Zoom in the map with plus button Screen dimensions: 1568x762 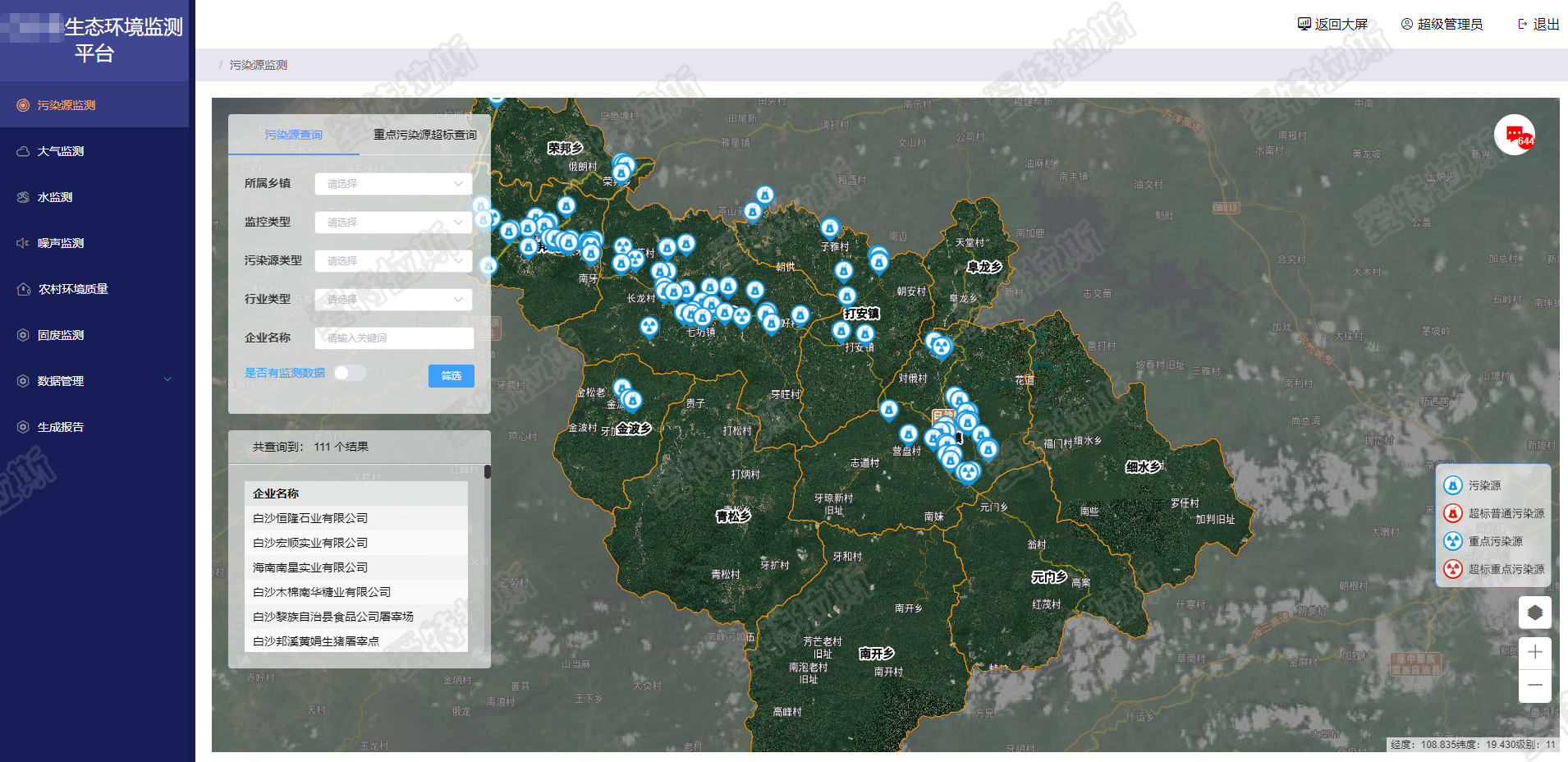coord(1534,653)
